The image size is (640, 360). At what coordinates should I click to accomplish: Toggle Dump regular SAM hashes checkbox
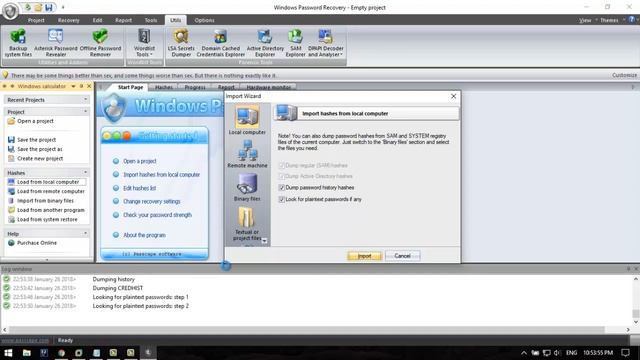[281, 165]
